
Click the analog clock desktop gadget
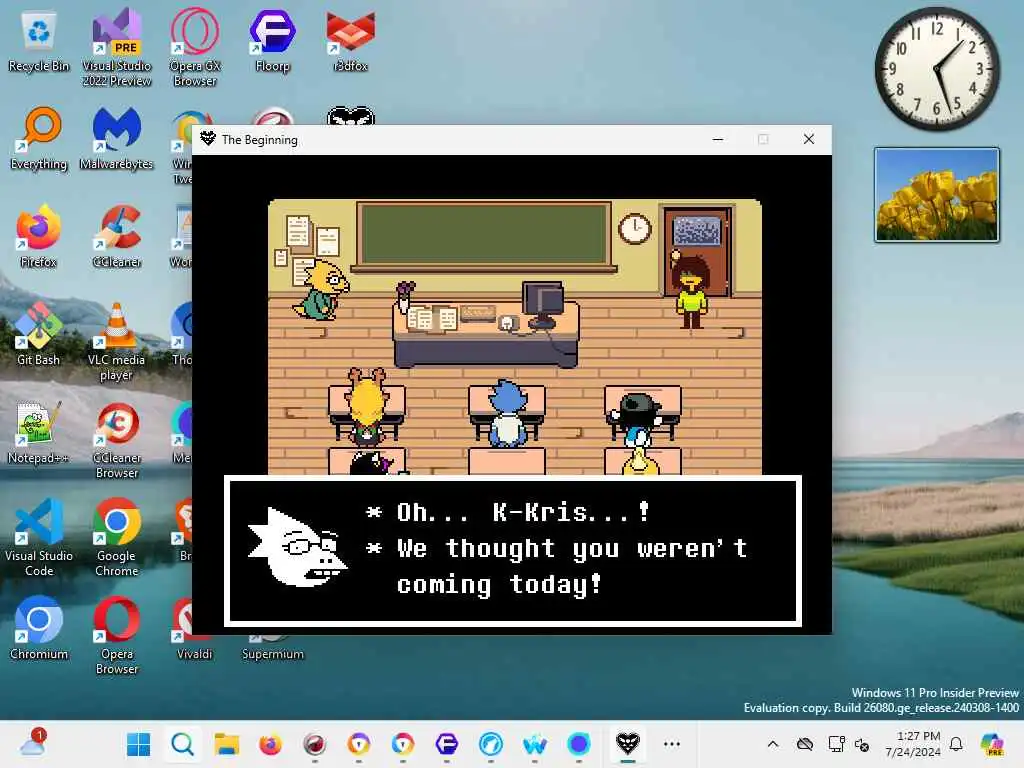coord(936,69)
